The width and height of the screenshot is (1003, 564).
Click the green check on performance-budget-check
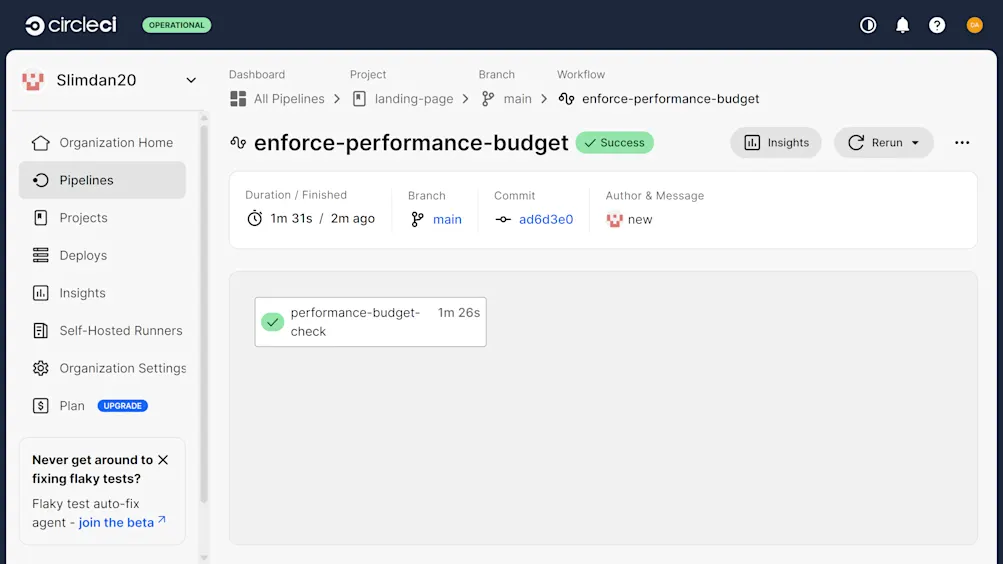pos(272,322)
